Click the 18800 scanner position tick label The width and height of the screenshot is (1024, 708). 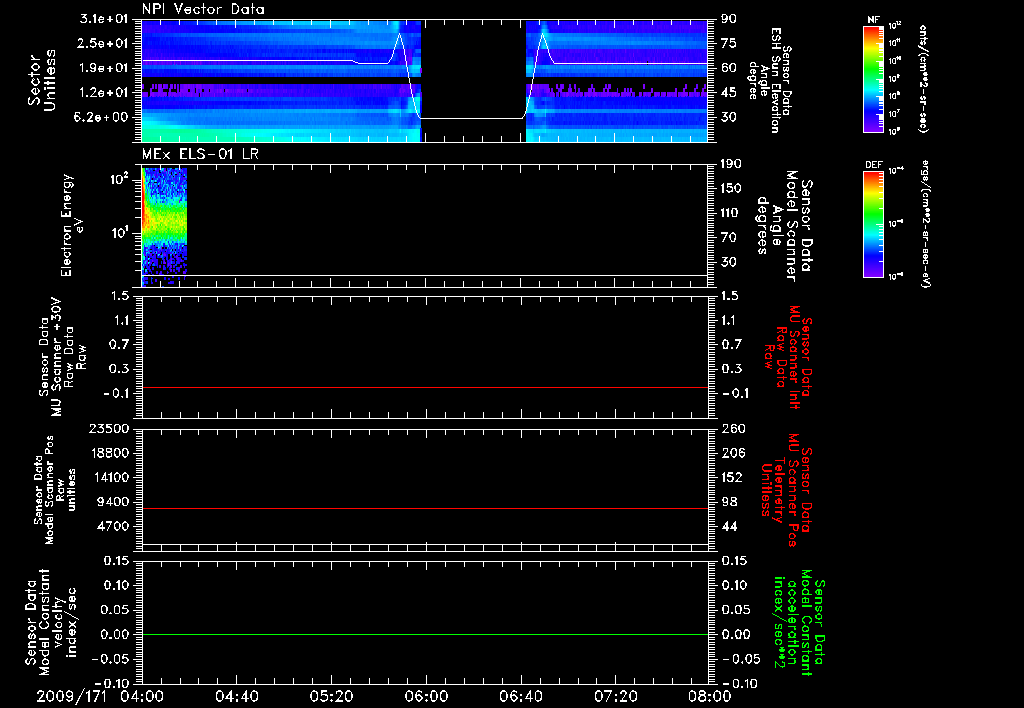[x=109, y=453]
